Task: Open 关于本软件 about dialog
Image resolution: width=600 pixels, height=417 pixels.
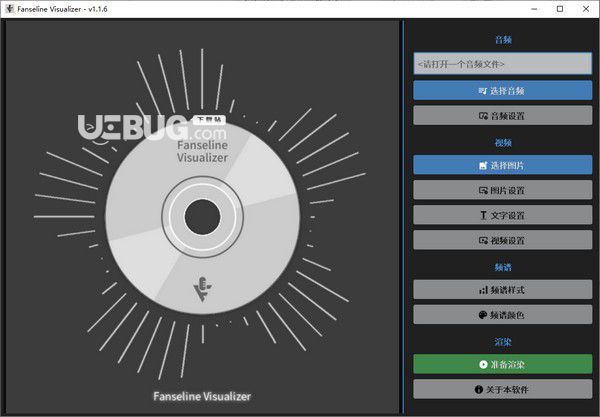Action: point(502,389)
